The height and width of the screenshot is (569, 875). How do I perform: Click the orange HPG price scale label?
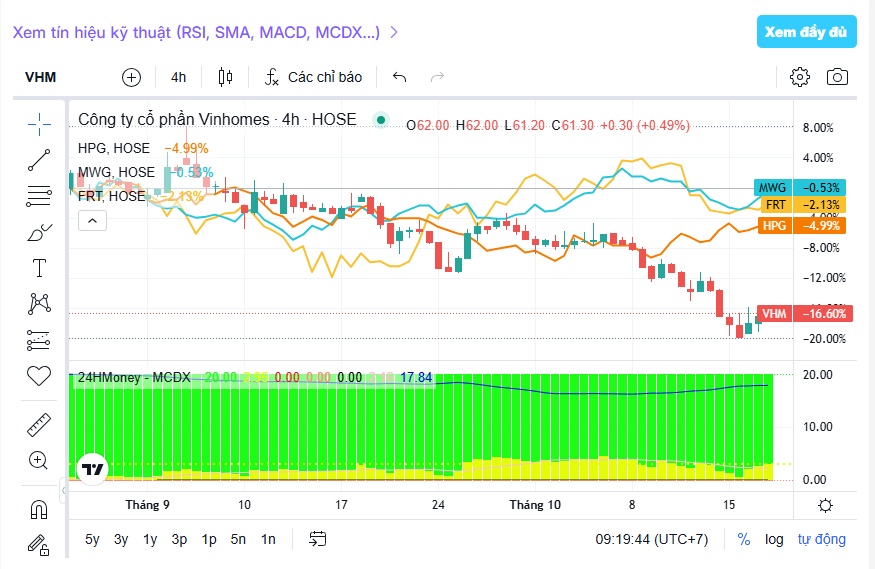[801, 225]
